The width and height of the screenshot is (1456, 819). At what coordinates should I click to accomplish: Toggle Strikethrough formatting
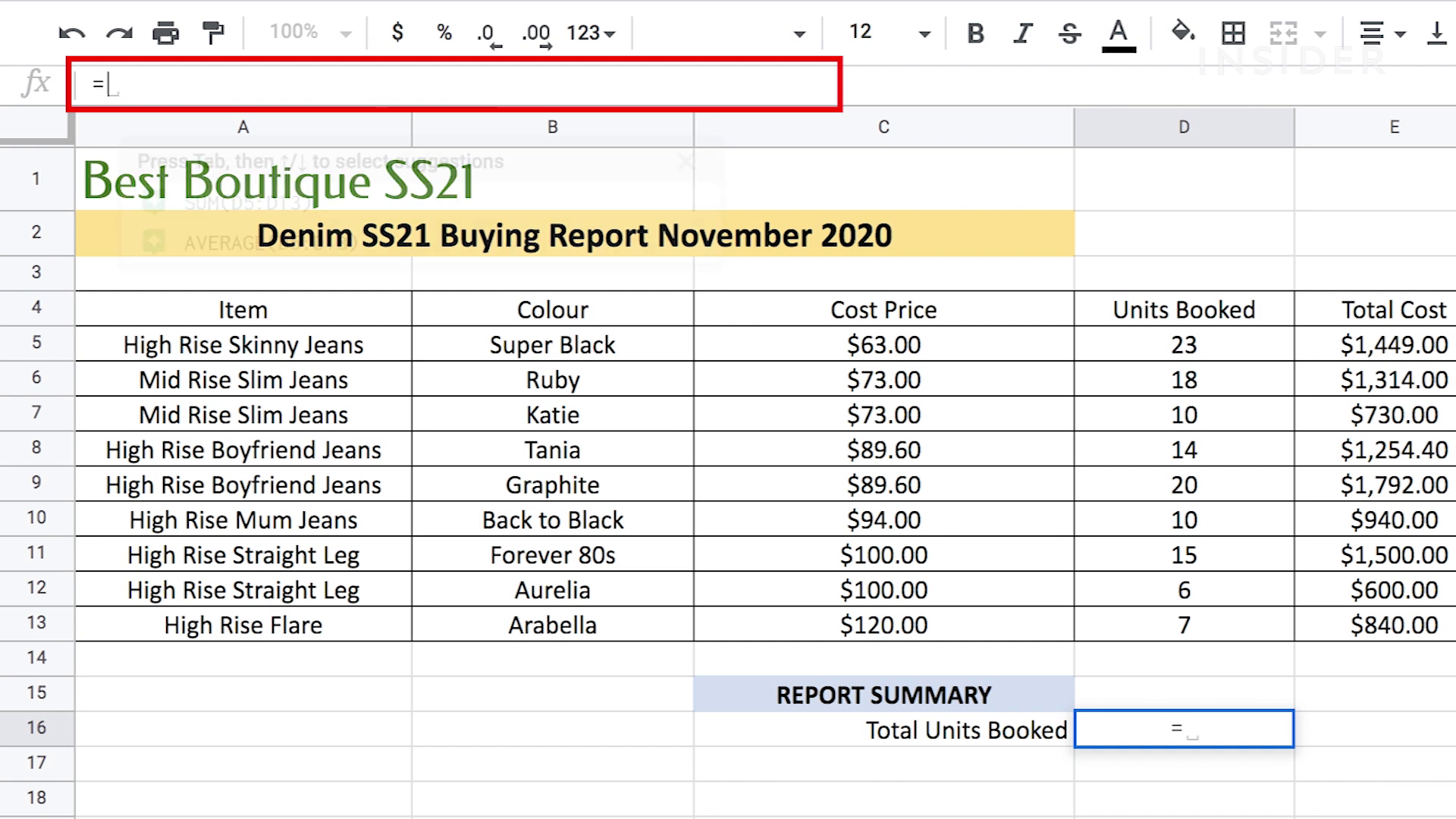coord(1069,33)
